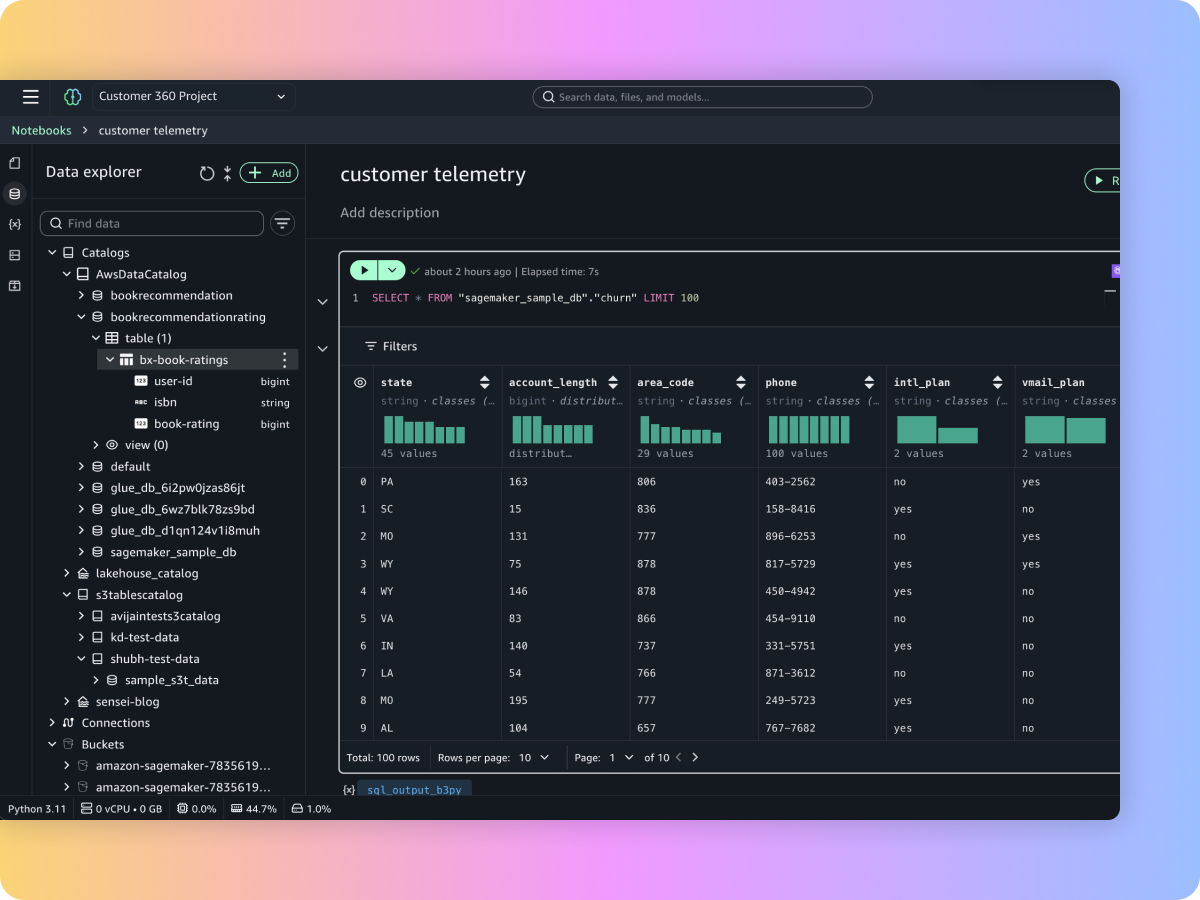Expand the sagemaker_sample_db database node
The height and width of the screenshot is (900, 1200).
click(82, 552)
